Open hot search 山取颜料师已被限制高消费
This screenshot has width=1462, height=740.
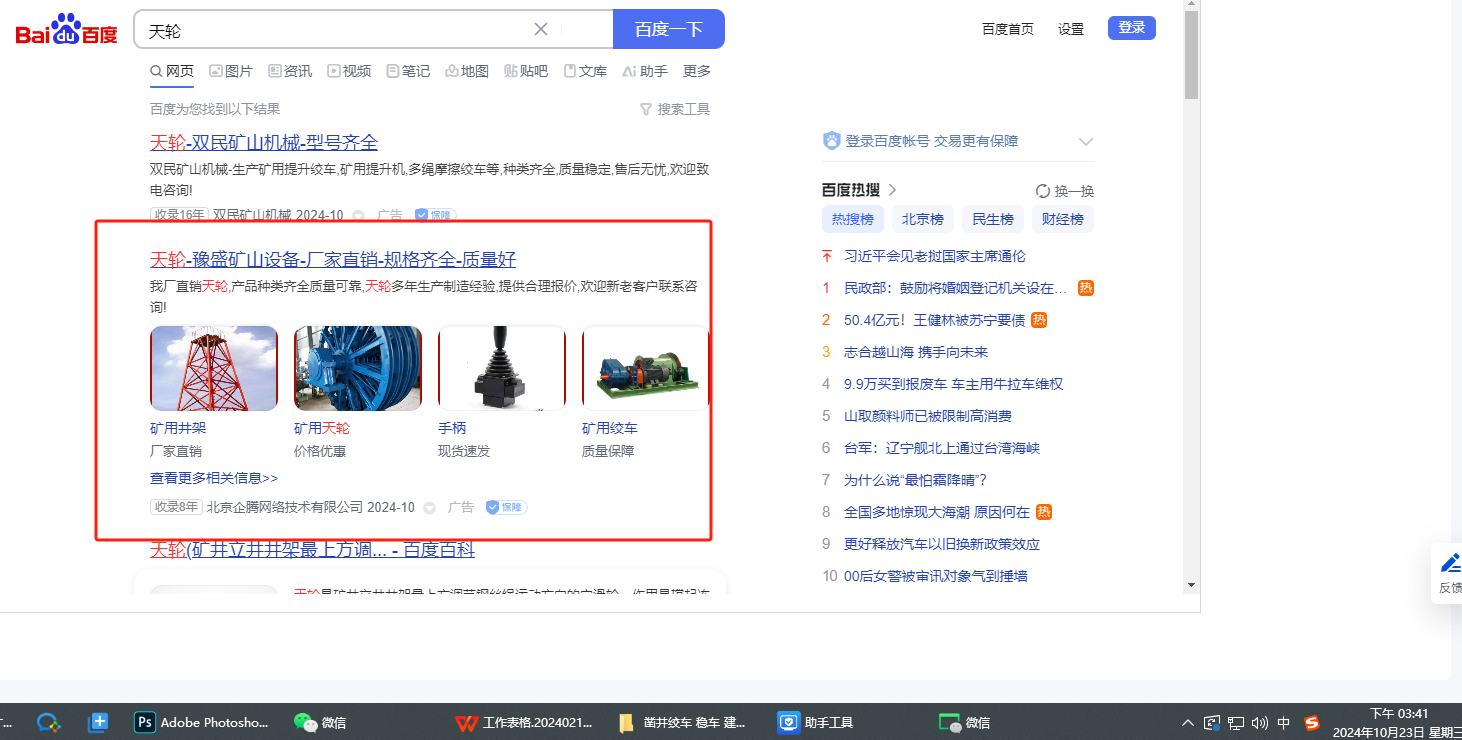pos(928,417)
